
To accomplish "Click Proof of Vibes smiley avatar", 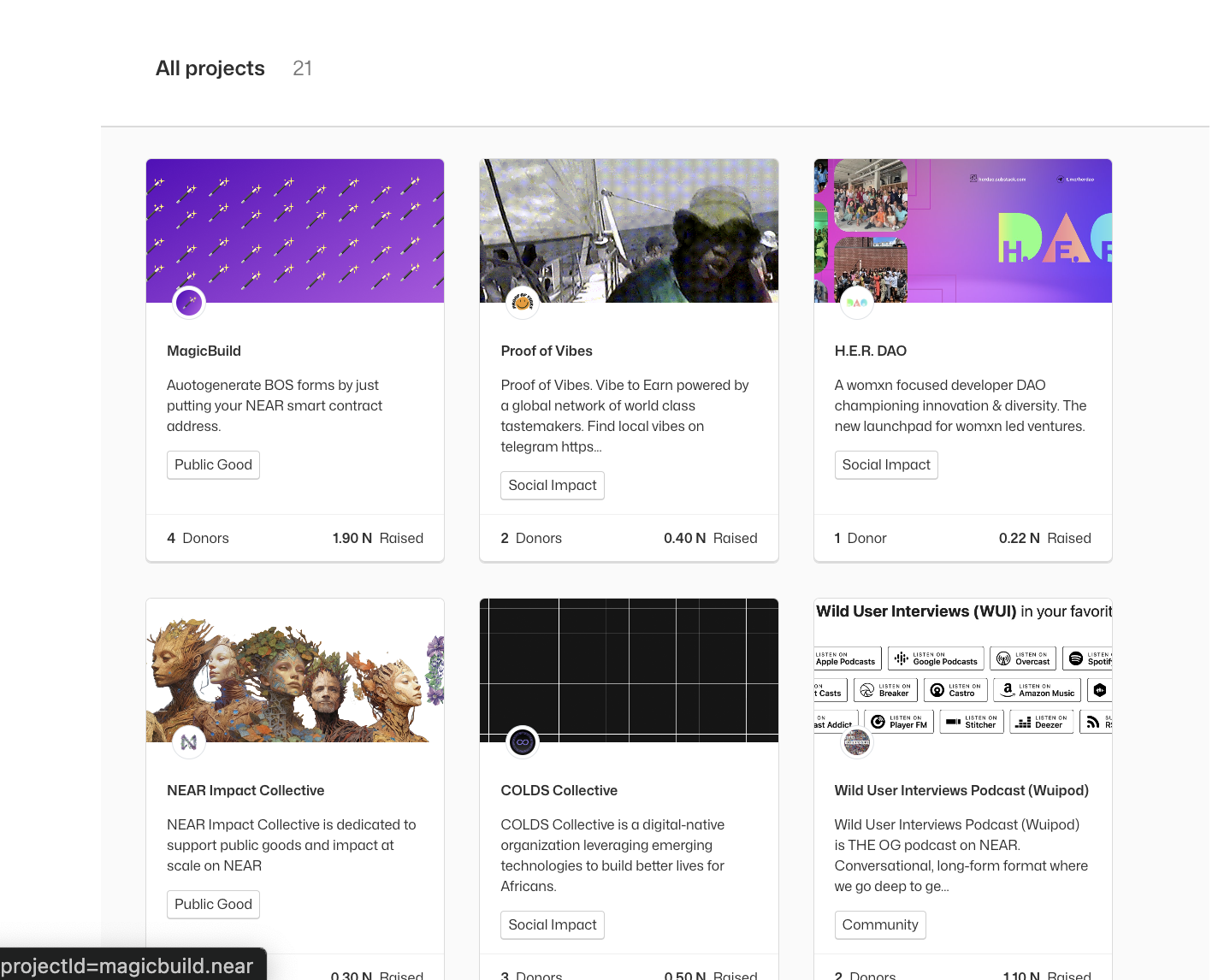I will click(523, 303).
